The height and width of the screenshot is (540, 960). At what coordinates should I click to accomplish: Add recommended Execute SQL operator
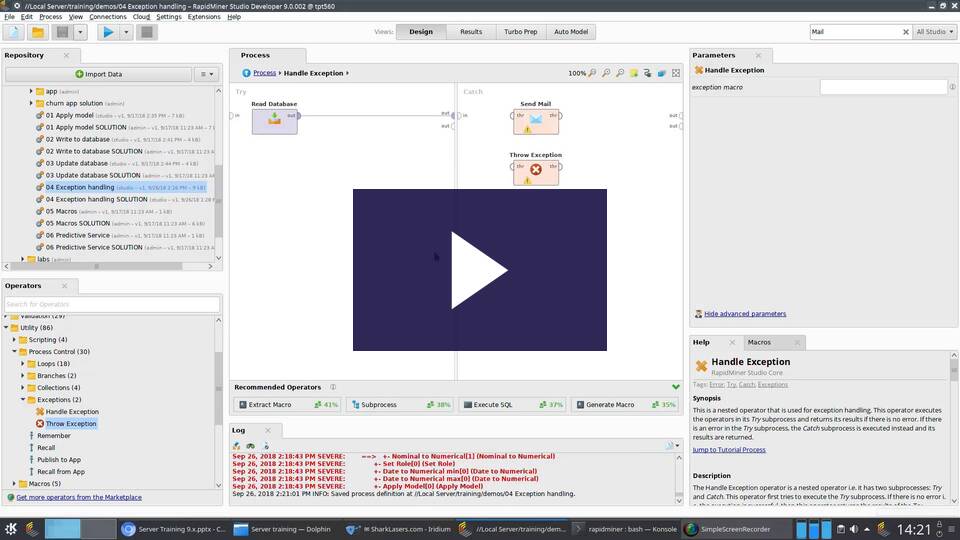tap(512, 405)
